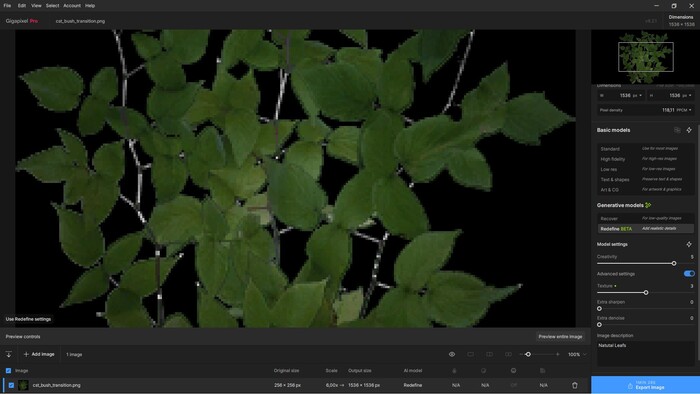Open the 100% zoom level dropdown
The image size is (700, 394).
[x=577, y=354]
